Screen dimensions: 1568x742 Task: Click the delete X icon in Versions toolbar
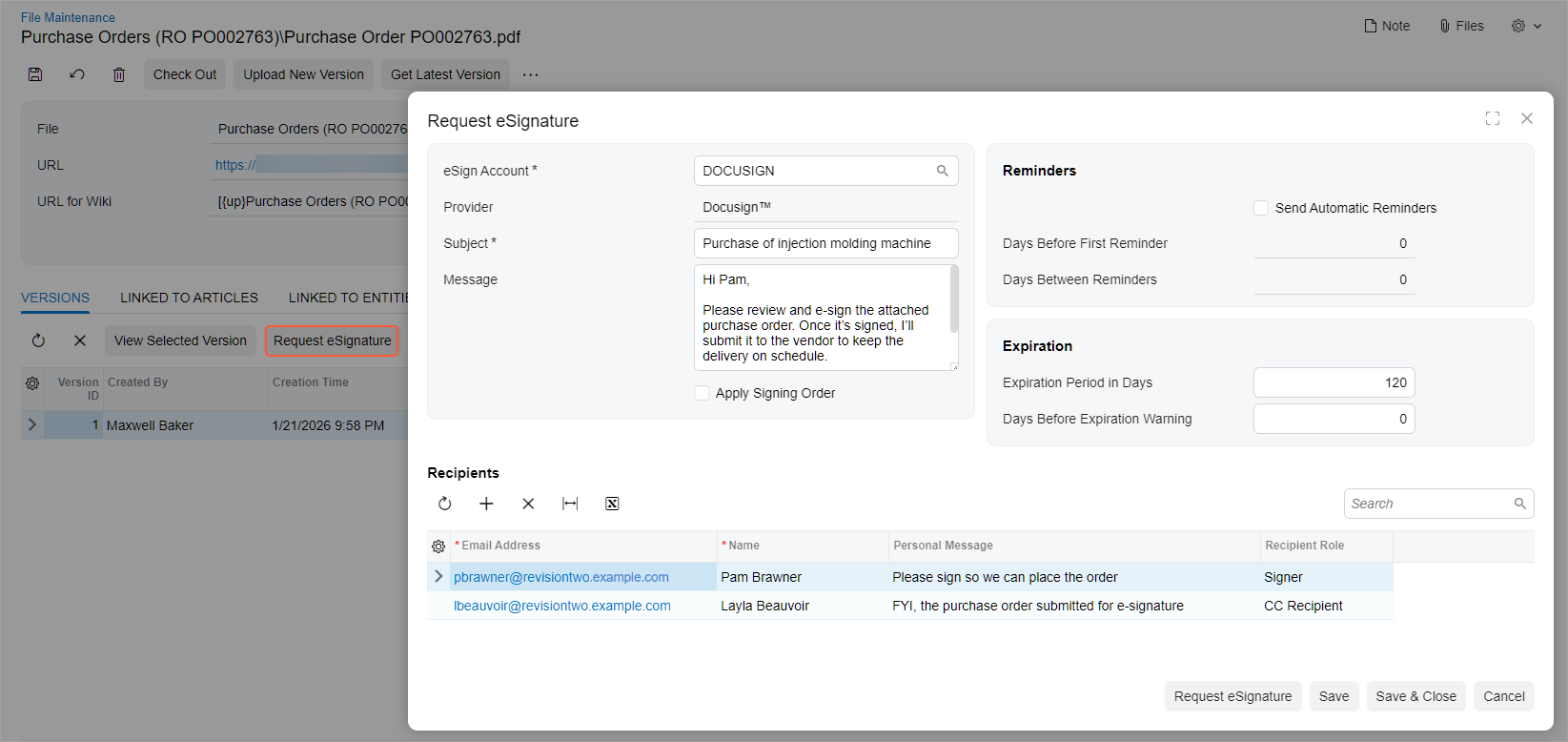pyautogui.click(x=80, y=340)
